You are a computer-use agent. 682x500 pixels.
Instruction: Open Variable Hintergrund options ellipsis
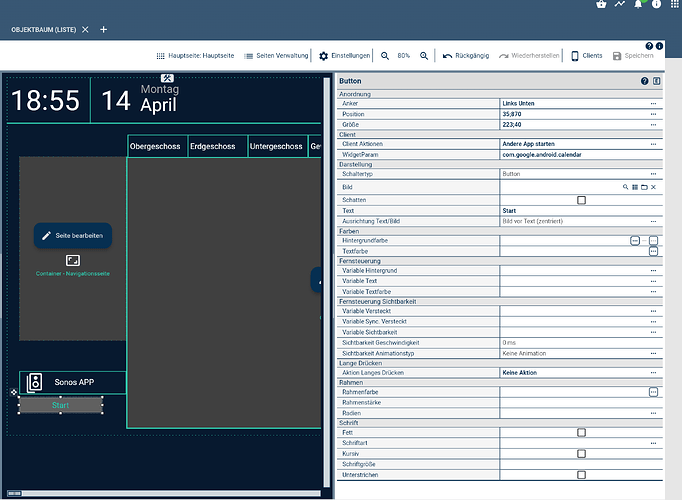pos(653,270)
